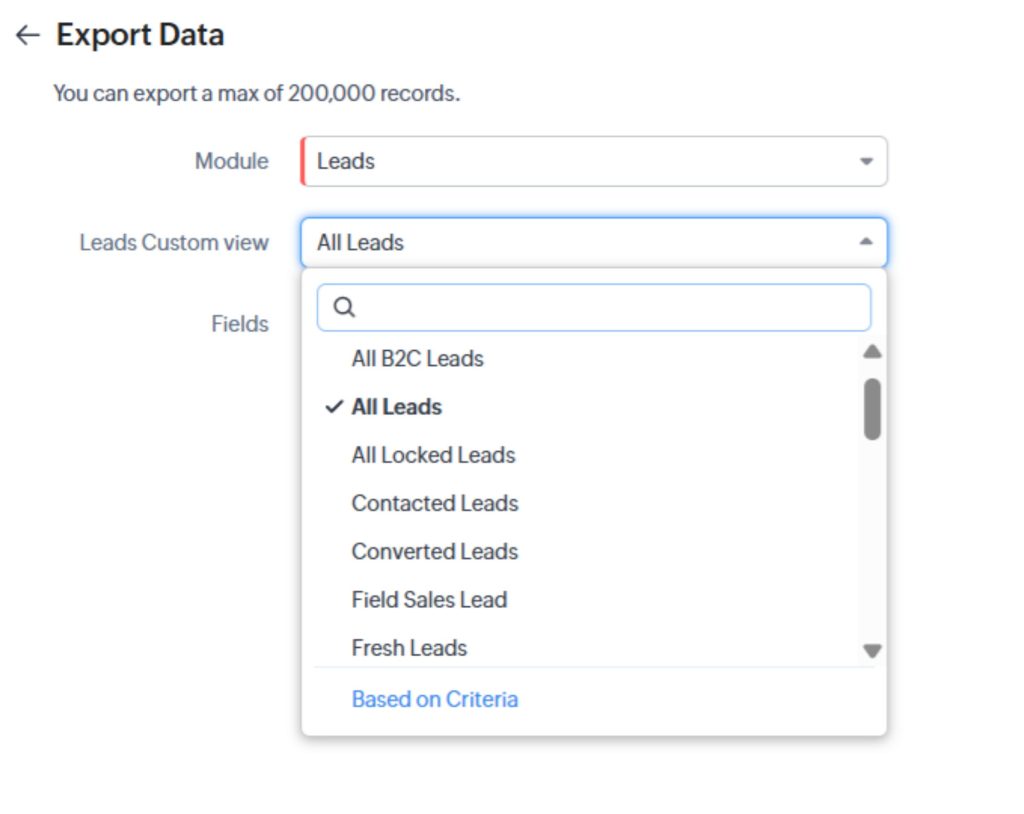Screen dimensions: 1024x814
Task: Click the list scrollbar up arrow
Action: [872, 352]
